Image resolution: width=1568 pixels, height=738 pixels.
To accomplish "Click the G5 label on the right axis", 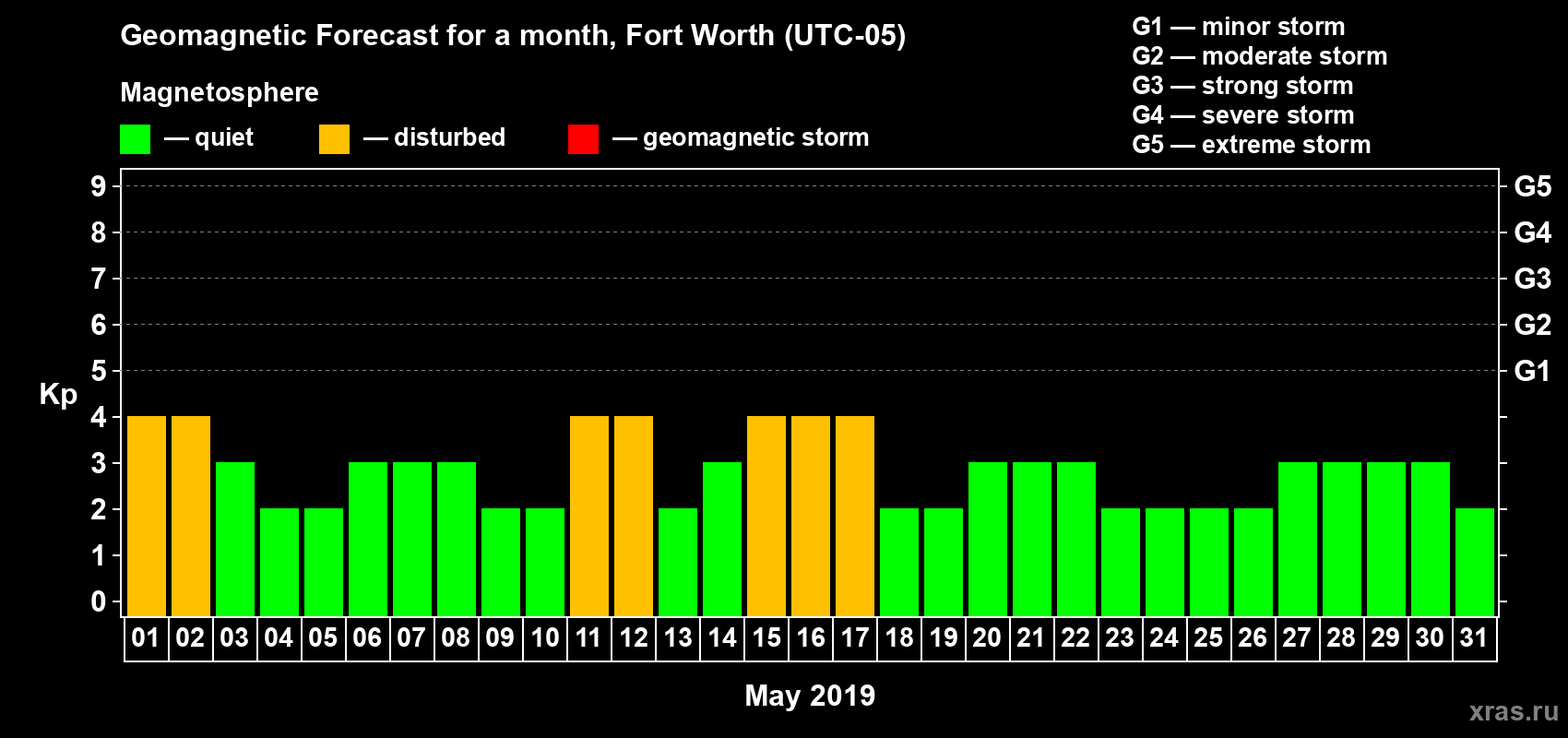I will click(x=1533, y=186).
